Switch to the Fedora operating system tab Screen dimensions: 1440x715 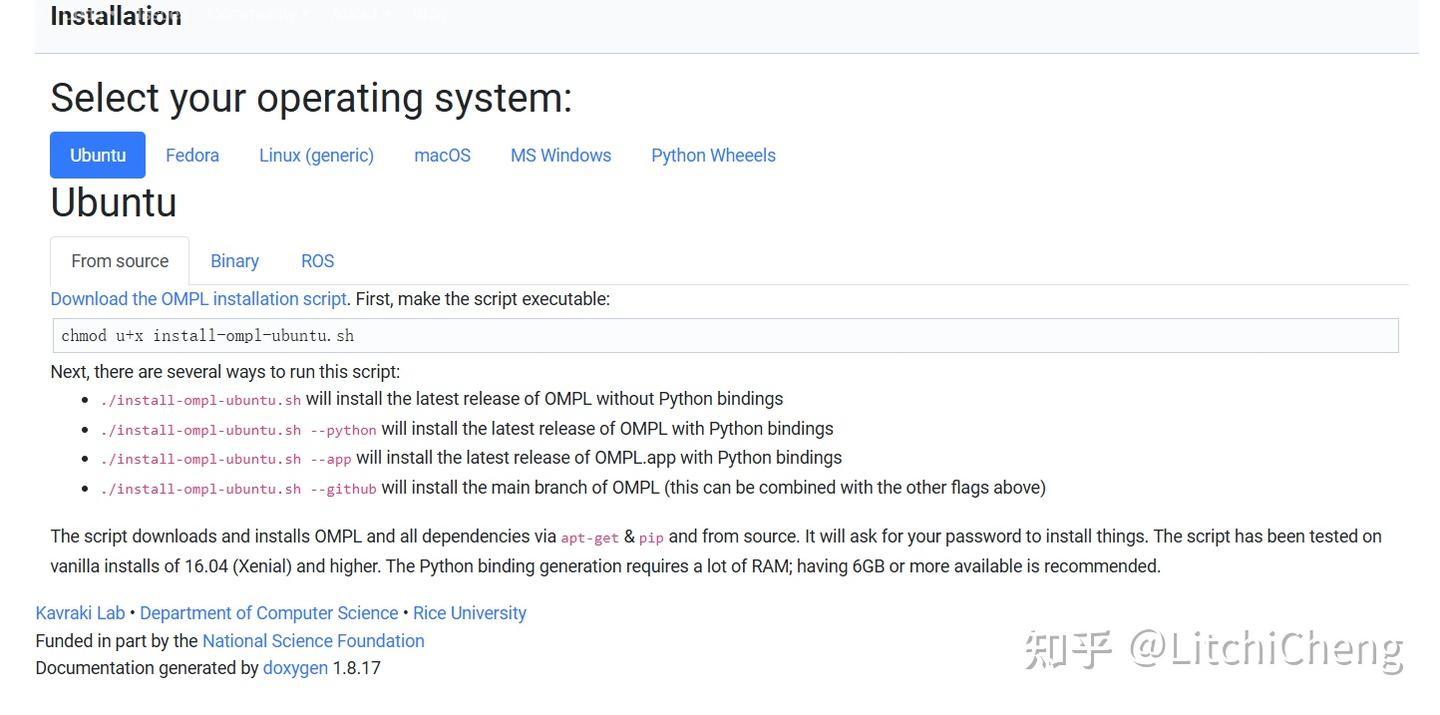[192, 155]
